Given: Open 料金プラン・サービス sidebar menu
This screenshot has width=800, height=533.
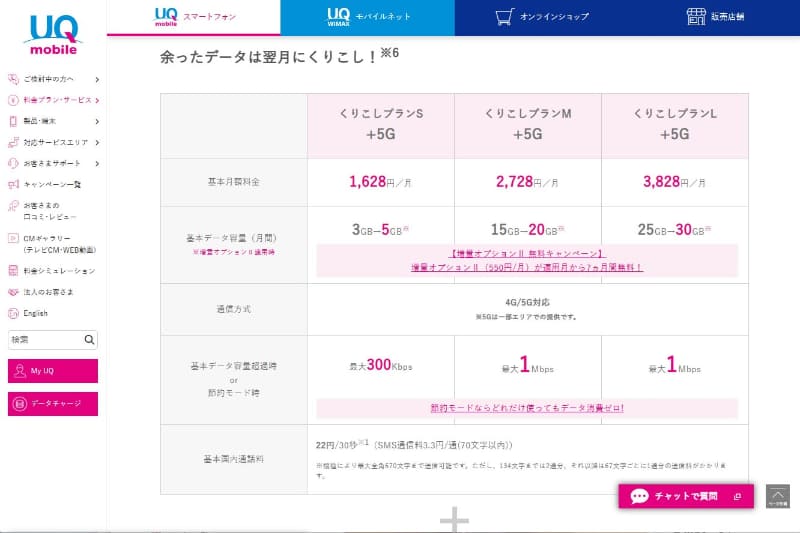Looking at the screenshot, I should pyautogui.click(x=53, y=100).
